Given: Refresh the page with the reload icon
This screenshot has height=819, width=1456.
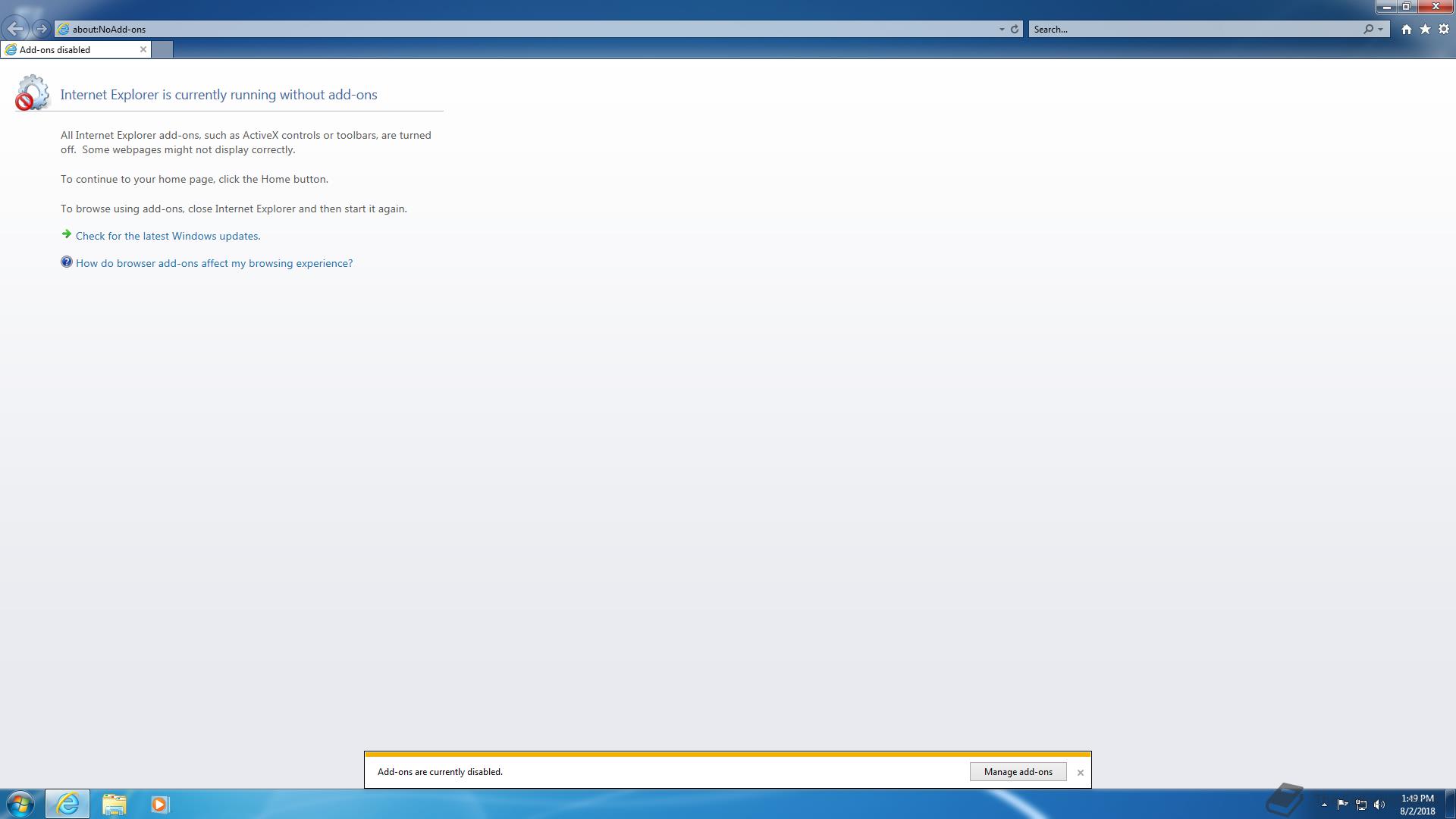Looking at the screenshot, I should point(1015,29).
